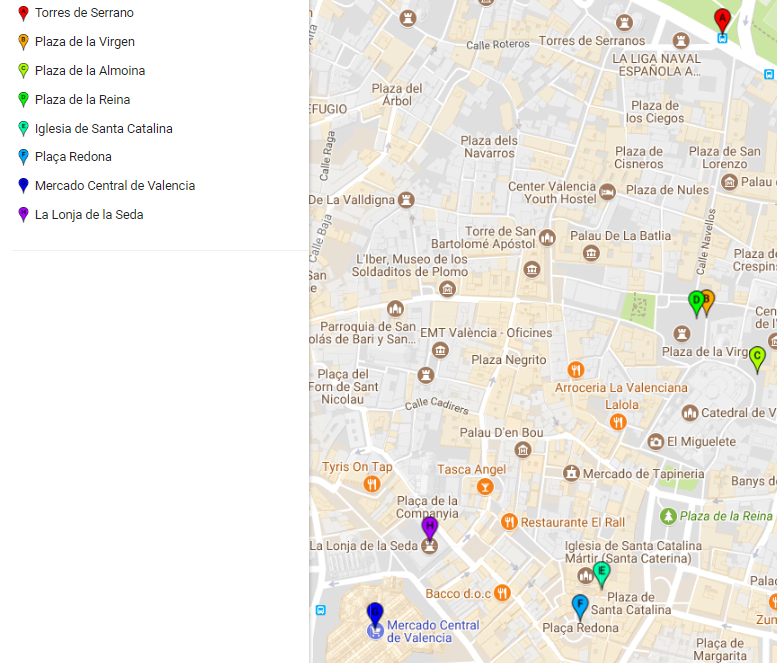Click the El Miguelete camera icon
The width and height of the screenshot is (777, 663).
coord(655,441)
